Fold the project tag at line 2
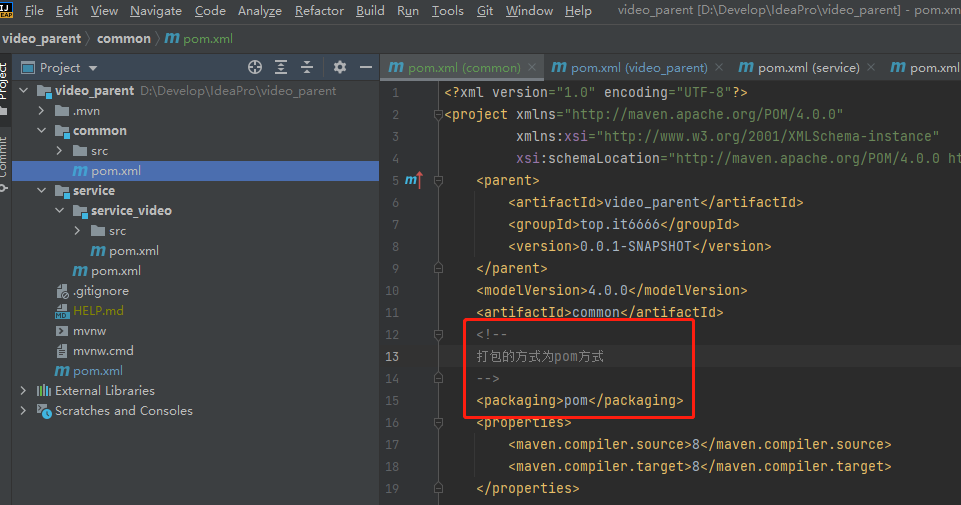The height and width of the screenshot is (505, 961). [438, 115]
